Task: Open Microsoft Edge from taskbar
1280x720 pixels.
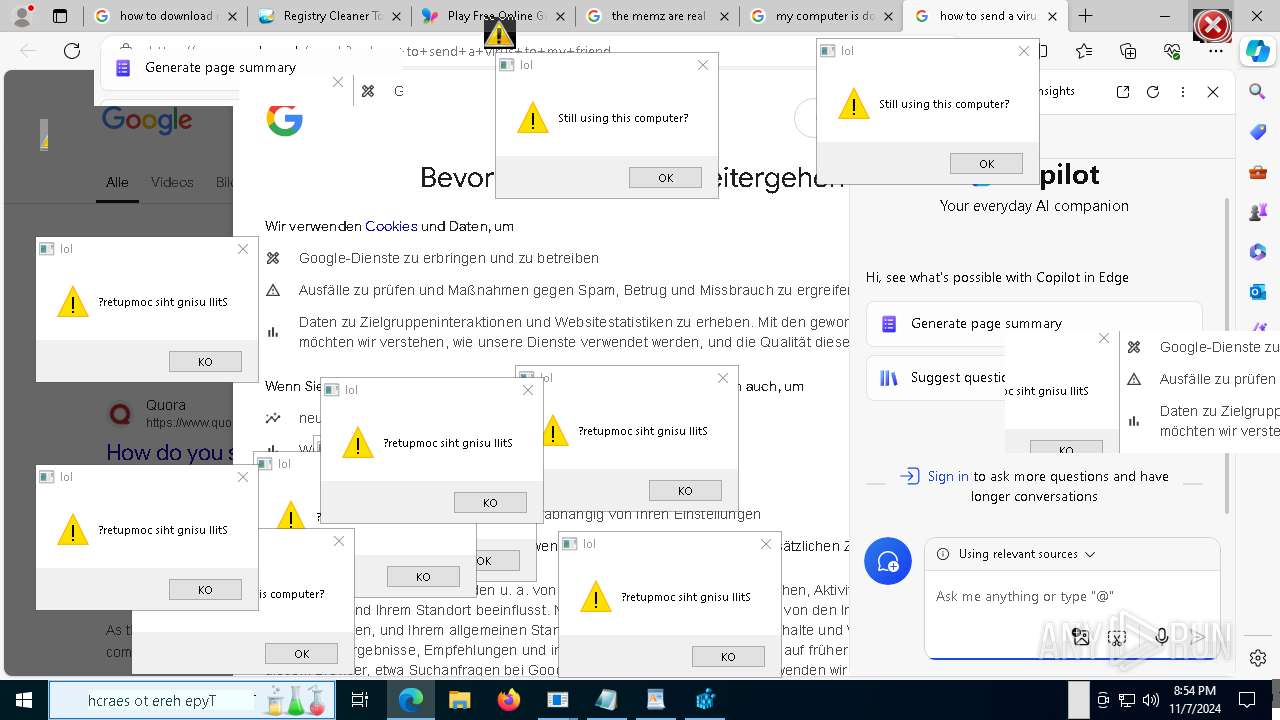Action: pos(411,700)
